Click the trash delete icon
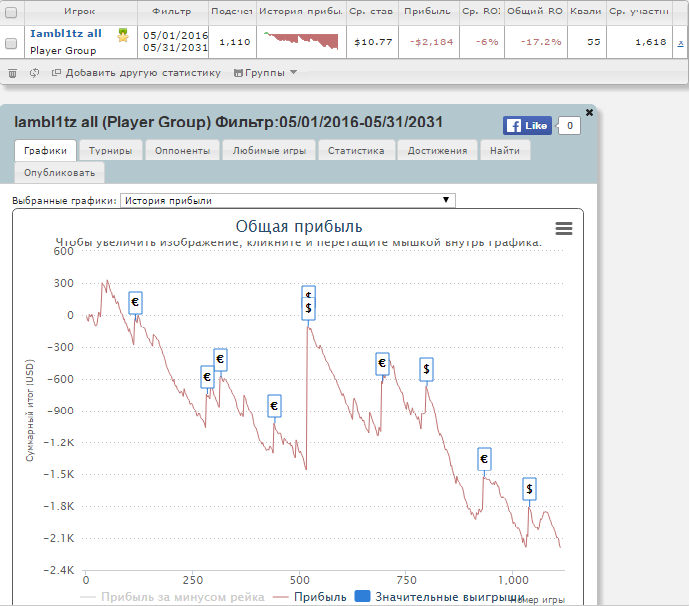 pos(12,73)
